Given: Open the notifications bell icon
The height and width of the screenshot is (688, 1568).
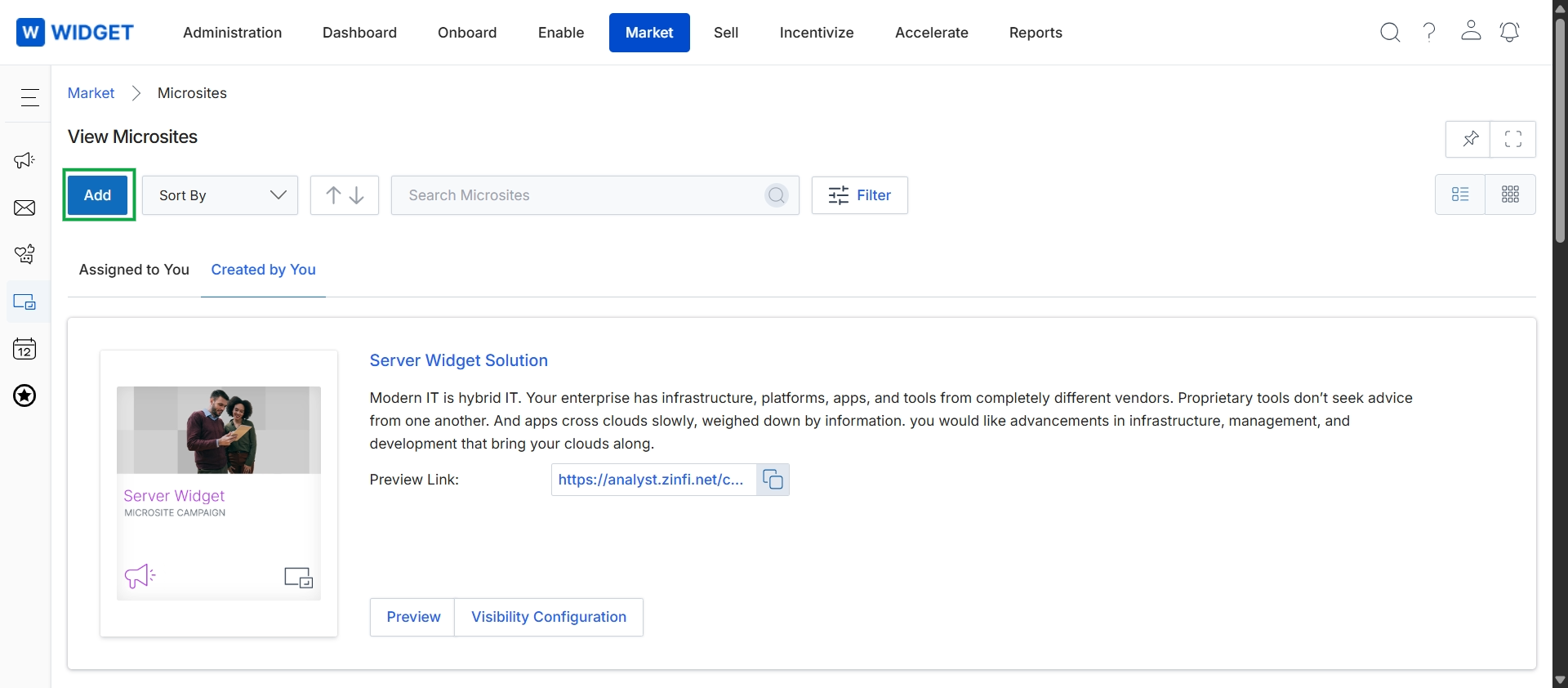Looking at the screenshot, I should pos(1510,32).
